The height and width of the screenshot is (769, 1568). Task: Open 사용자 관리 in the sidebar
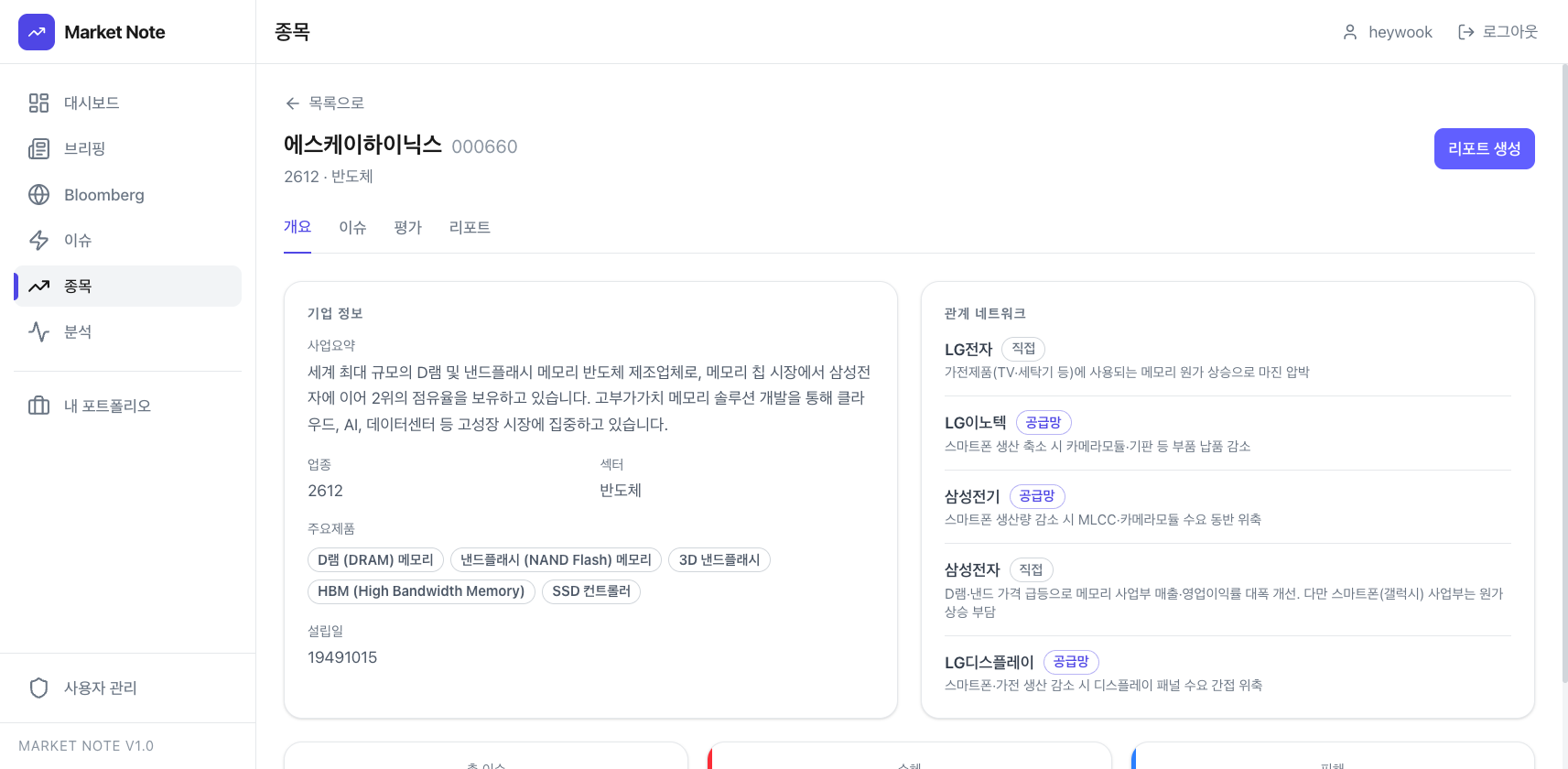tap(128, 688)
